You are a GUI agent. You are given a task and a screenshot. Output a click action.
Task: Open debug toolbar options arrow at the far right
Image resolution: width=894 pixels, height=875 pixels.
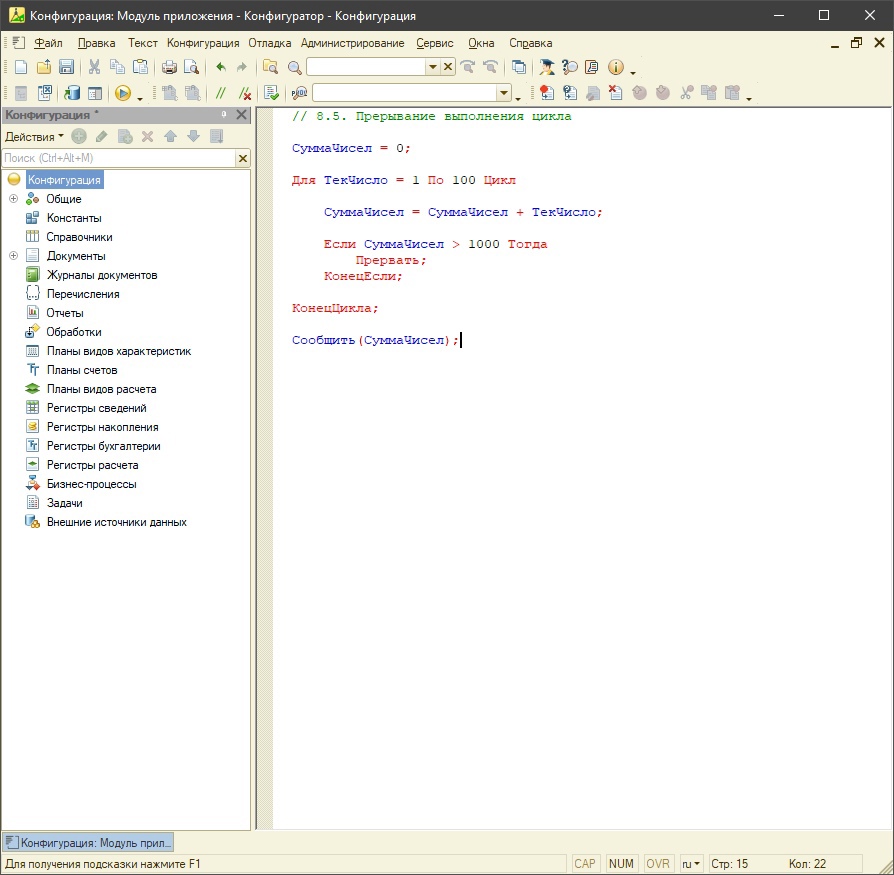pos(749,99)
